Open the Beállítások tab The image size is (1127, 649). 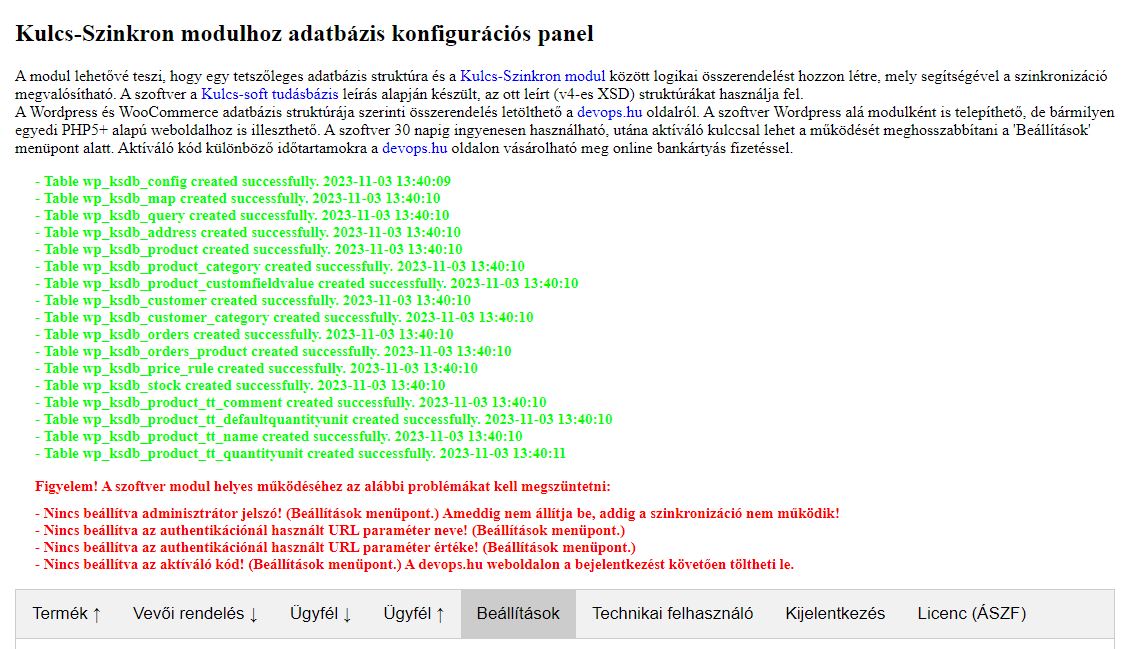[518, 614]
